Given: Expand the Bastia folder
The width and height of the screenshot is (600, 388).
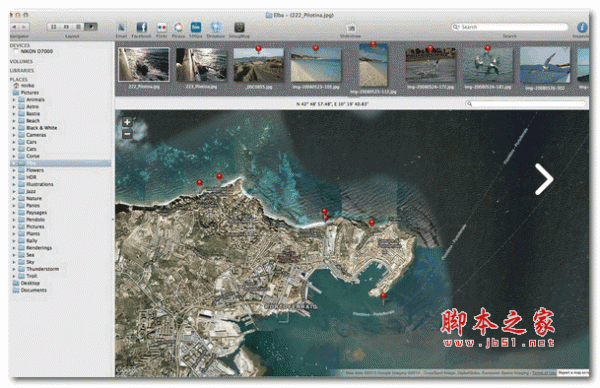Looking at the screenshot, I should pos(14,114).
